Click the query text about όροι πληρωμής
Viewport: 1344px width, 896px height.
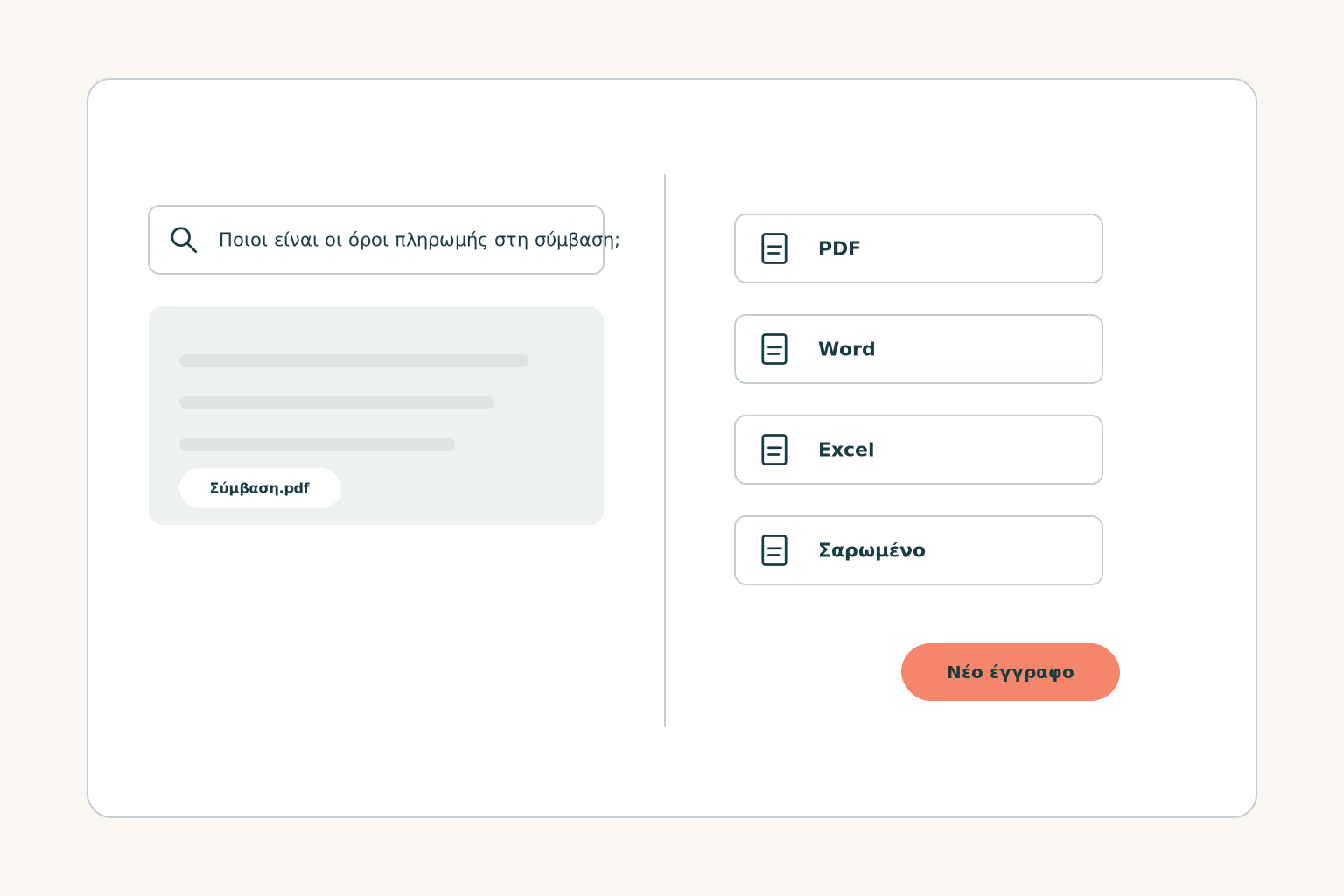coord(419,240)
